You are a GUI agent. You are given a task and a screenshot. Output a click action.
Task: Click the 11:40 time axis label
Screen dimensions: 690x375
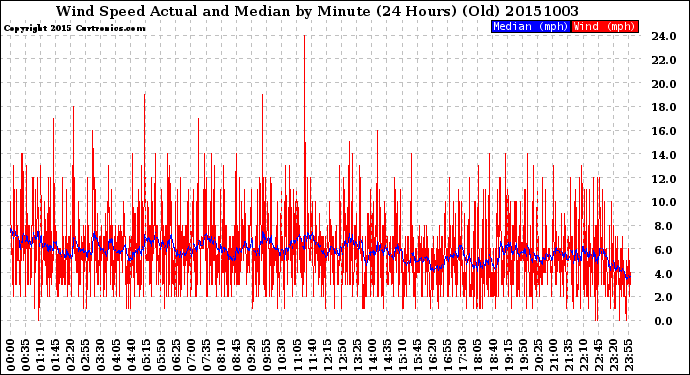click(312, 355)
